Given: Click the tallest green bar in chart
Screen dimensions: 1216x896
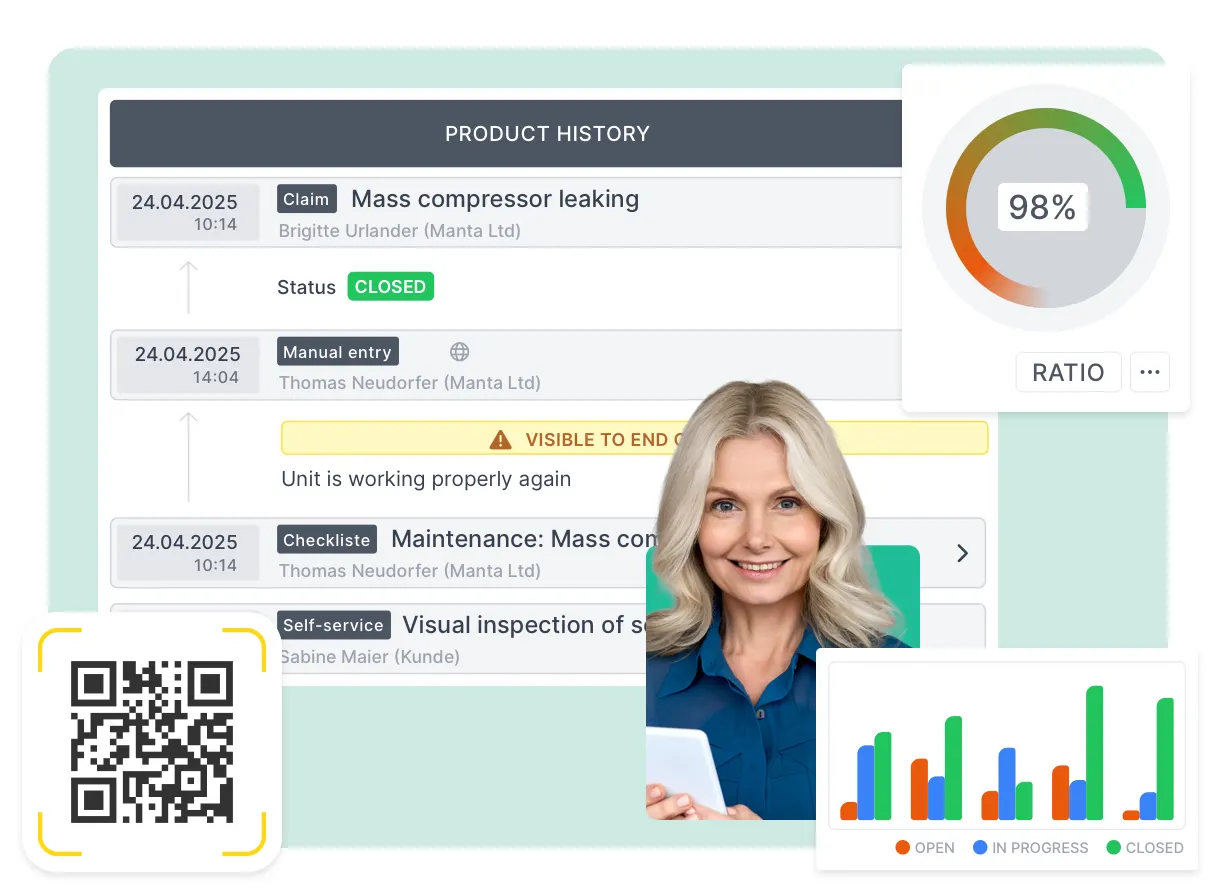Looking at the screenshot, I should (x=1095, y=753).
